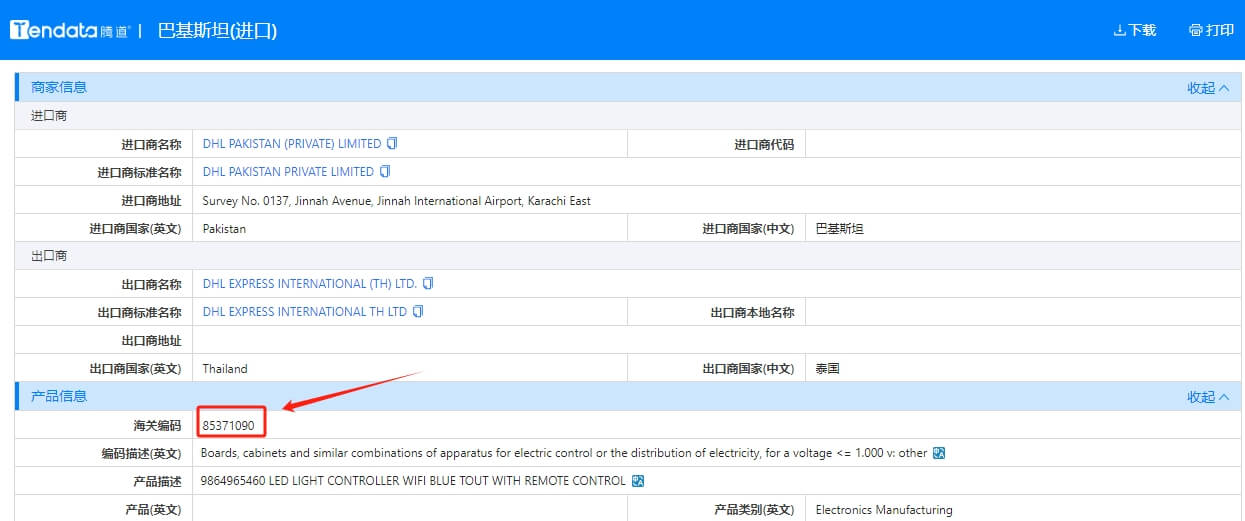Click the 出口商 subsection header
Viewport: 1245px width, 521px height.
click(49, 256)
